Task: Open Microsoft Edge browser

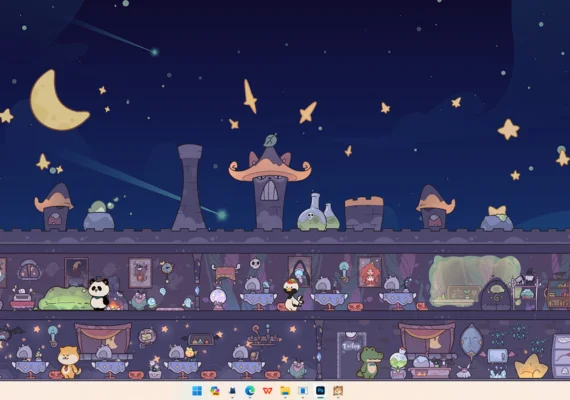Action: tap(250, 391)
